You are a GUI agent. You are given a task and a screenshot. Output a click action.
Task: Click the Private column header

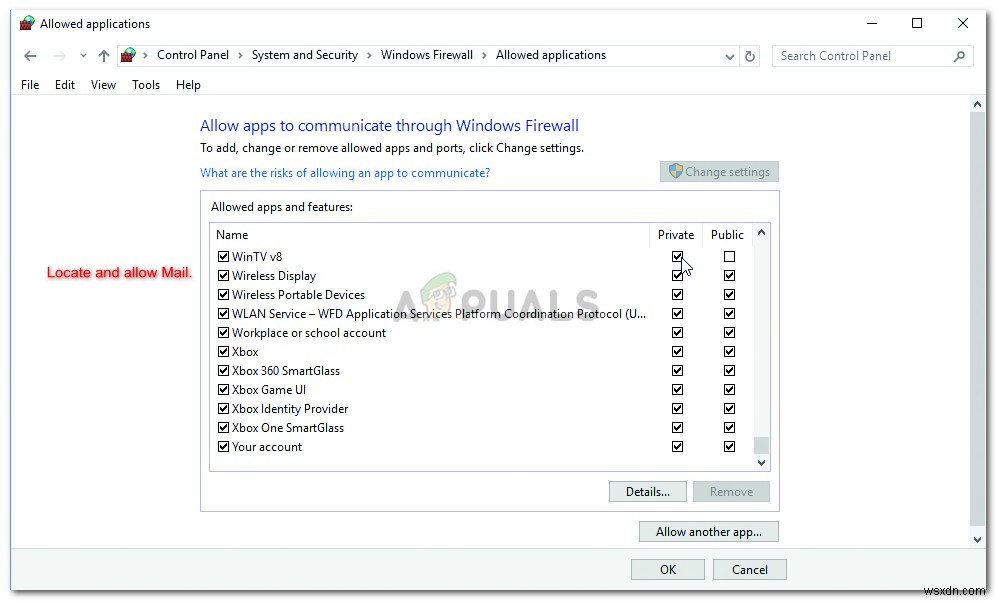tap(675, 235)
